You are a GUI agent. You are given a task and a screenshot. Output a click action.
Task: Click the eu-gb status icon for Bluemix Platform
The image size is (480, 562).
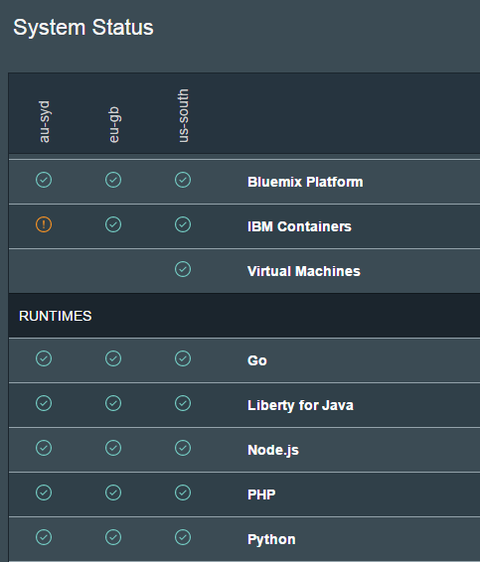click(x=113, y=180)
